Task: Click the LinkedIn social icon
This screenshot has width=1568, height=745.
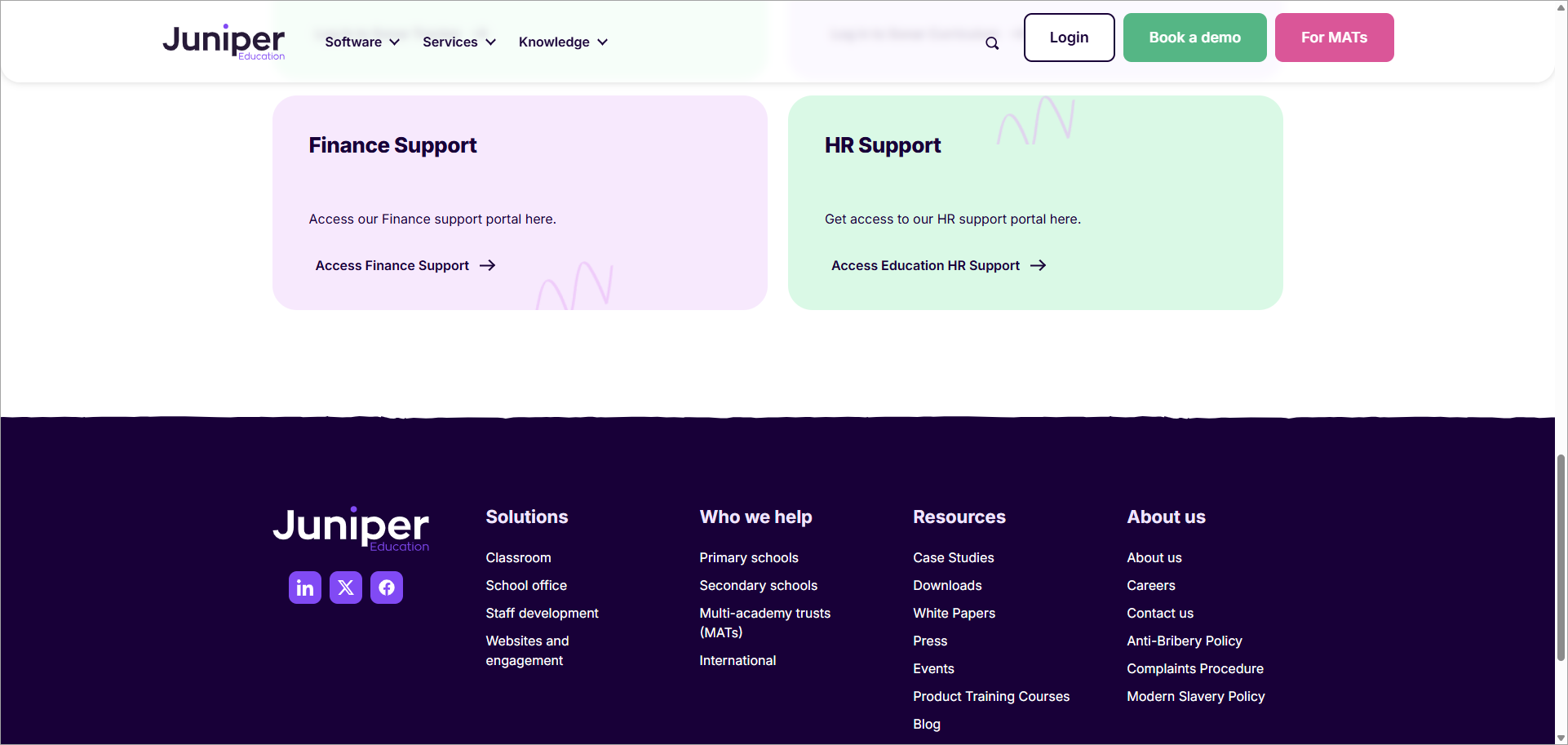Action: (304, 587)
